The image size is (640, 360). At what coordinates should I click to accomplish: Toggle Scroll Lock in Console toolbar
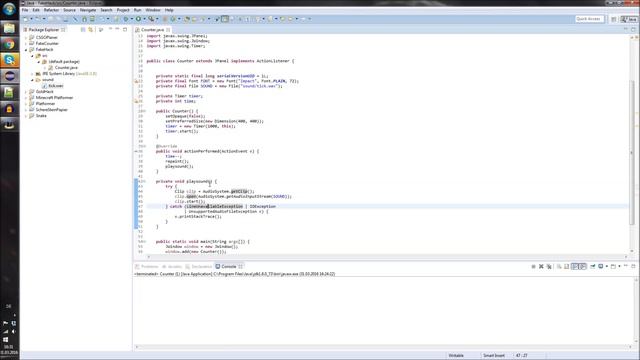[567, 267]
